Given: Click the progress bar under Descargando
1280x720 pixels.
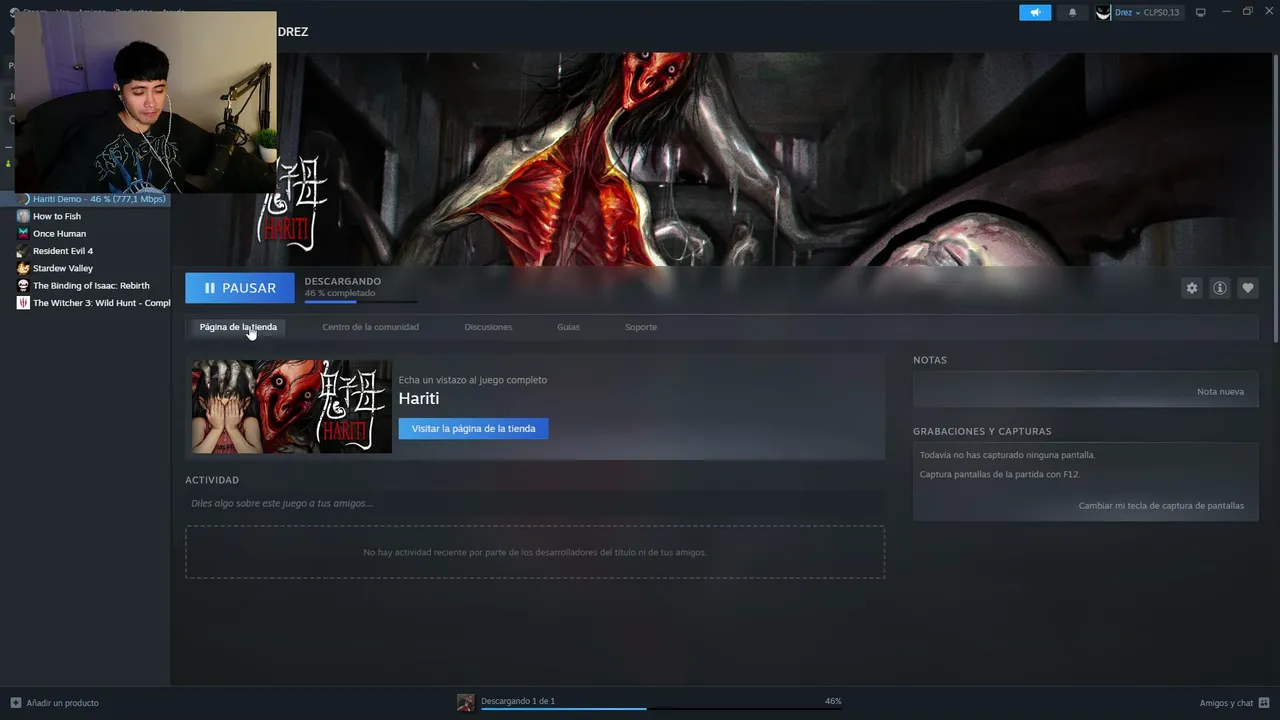Looking at the screenshot, I should [x=360, y=301].
